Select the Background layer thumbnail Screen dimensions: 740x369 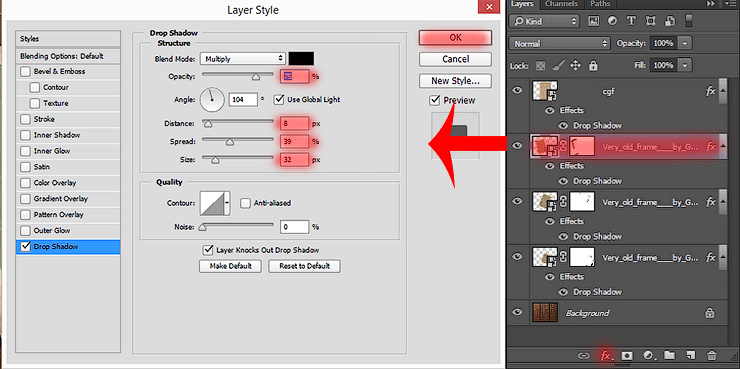pyautogui.click(x=545, y=312)
